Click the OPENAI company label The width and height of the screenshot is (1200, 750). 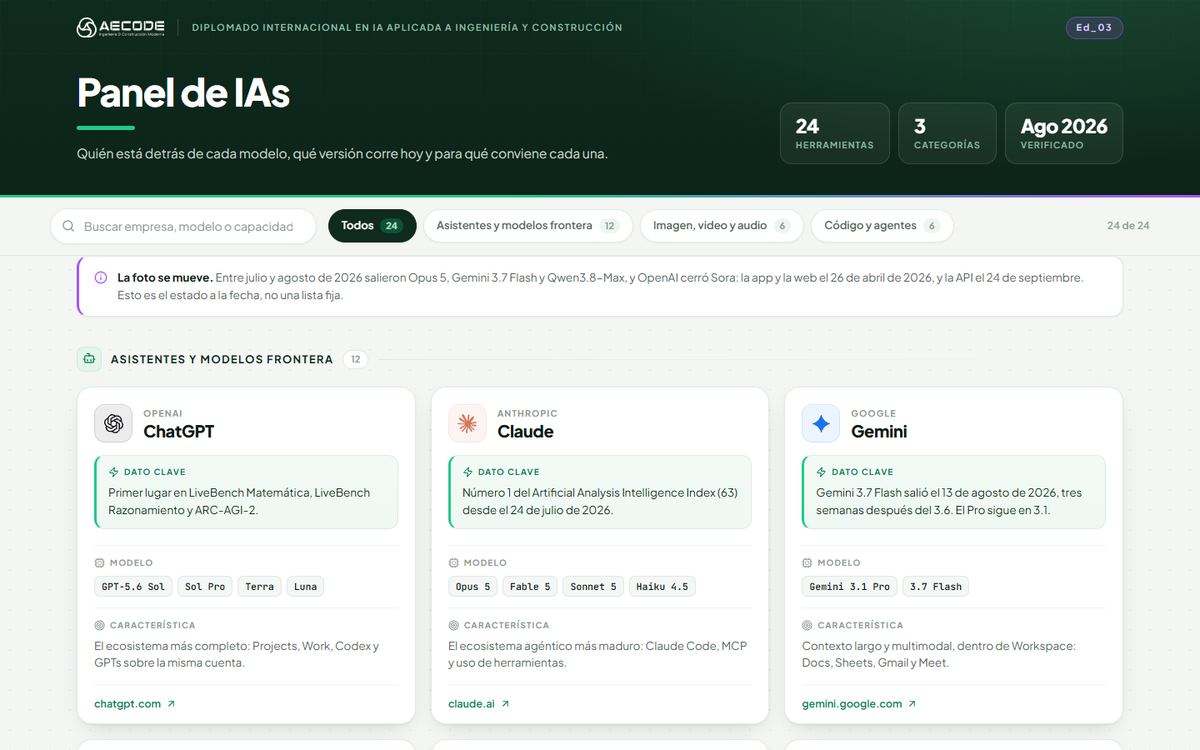pos(163,413)
